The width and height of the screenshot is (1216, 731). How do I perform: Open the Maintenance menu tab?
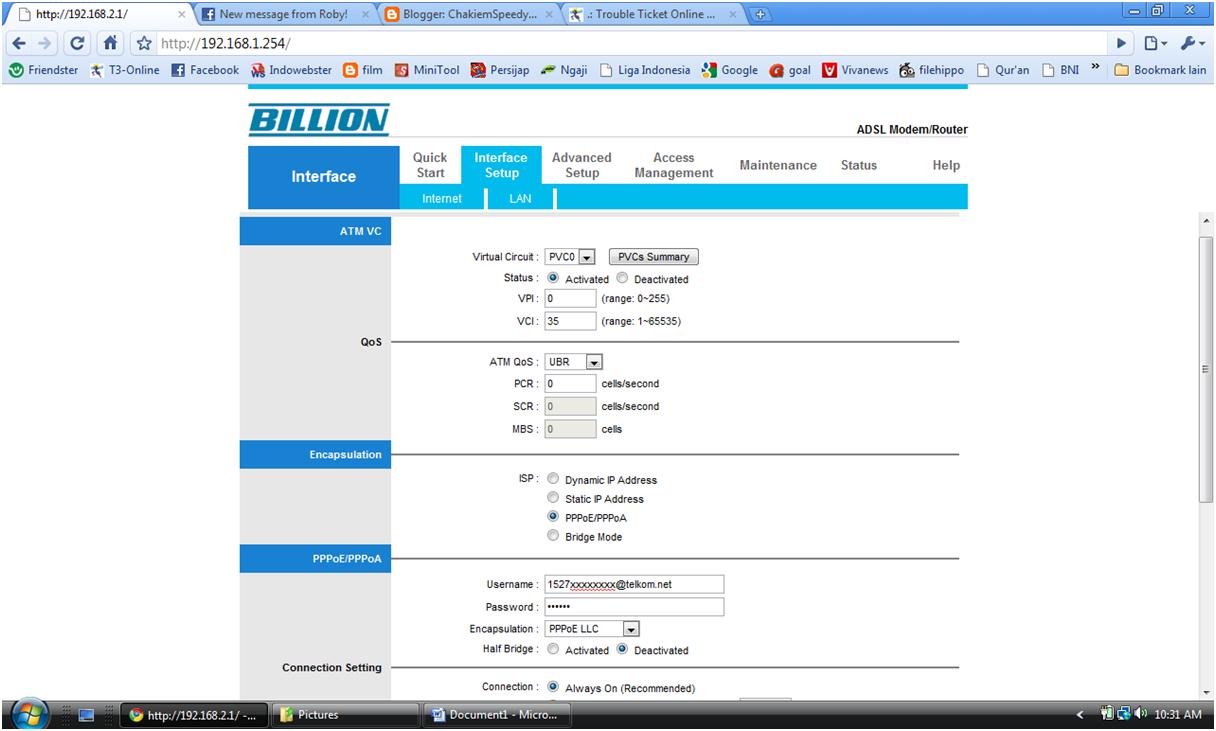778,165
